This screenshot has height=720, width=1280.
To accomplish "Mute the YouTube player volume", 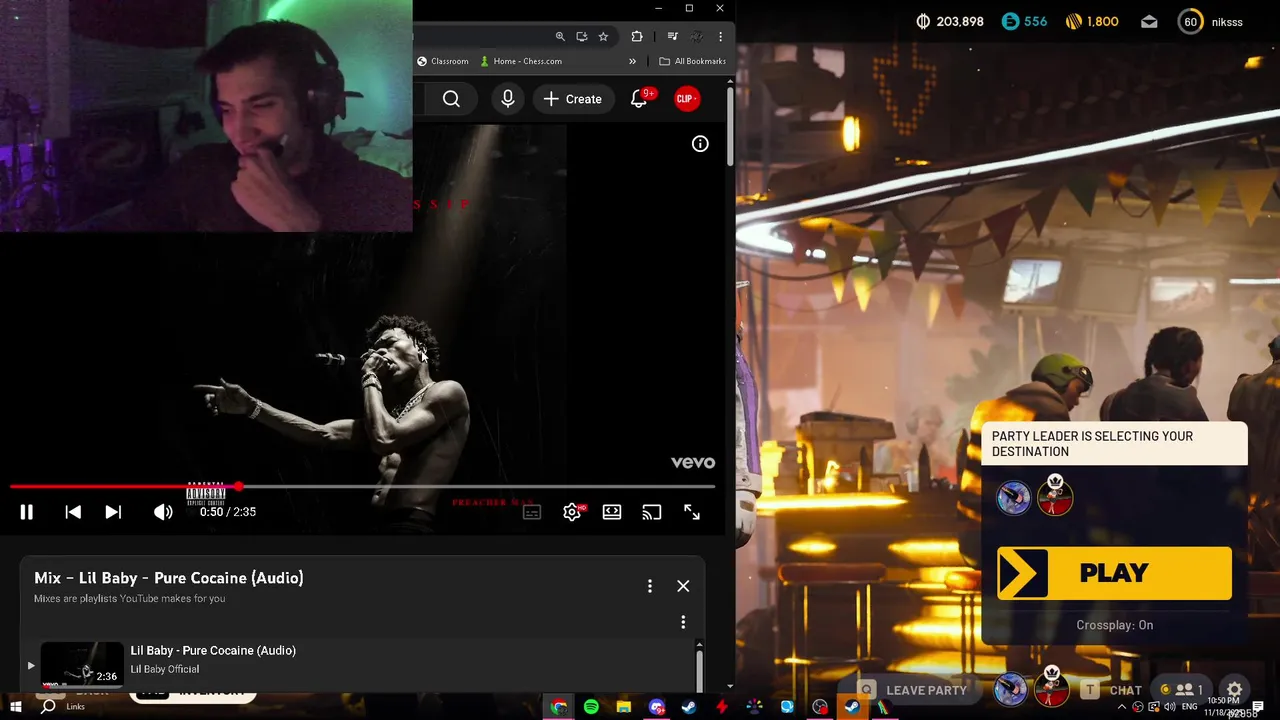I will (x=163, y=512).
